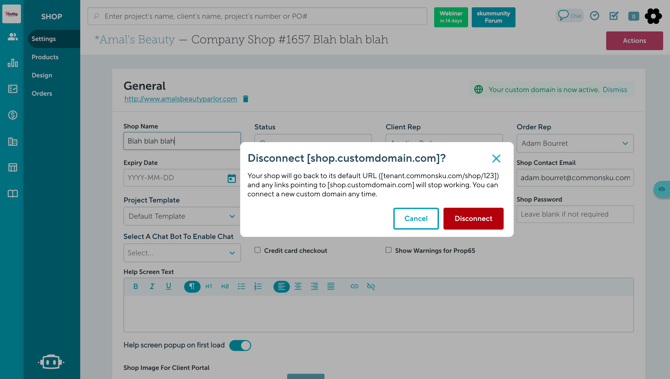Expand the Project Template dropdown
The image size is (670, 379).
tap(182, 216)
